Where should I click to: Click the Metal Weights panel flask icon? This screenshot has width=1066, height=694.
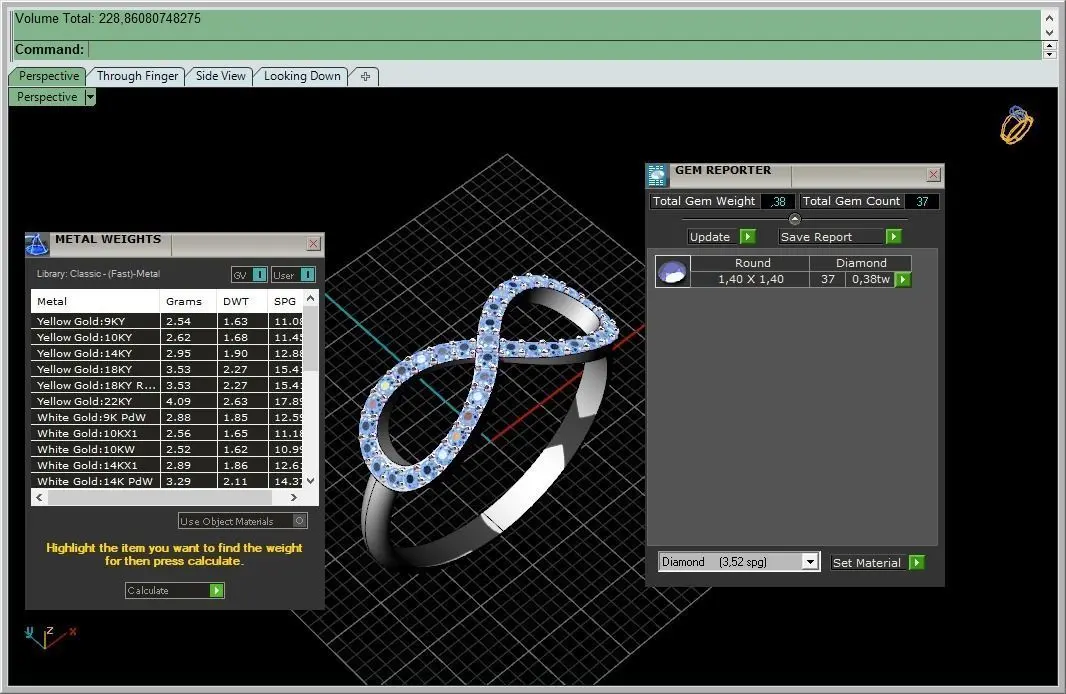coord(37,244)
